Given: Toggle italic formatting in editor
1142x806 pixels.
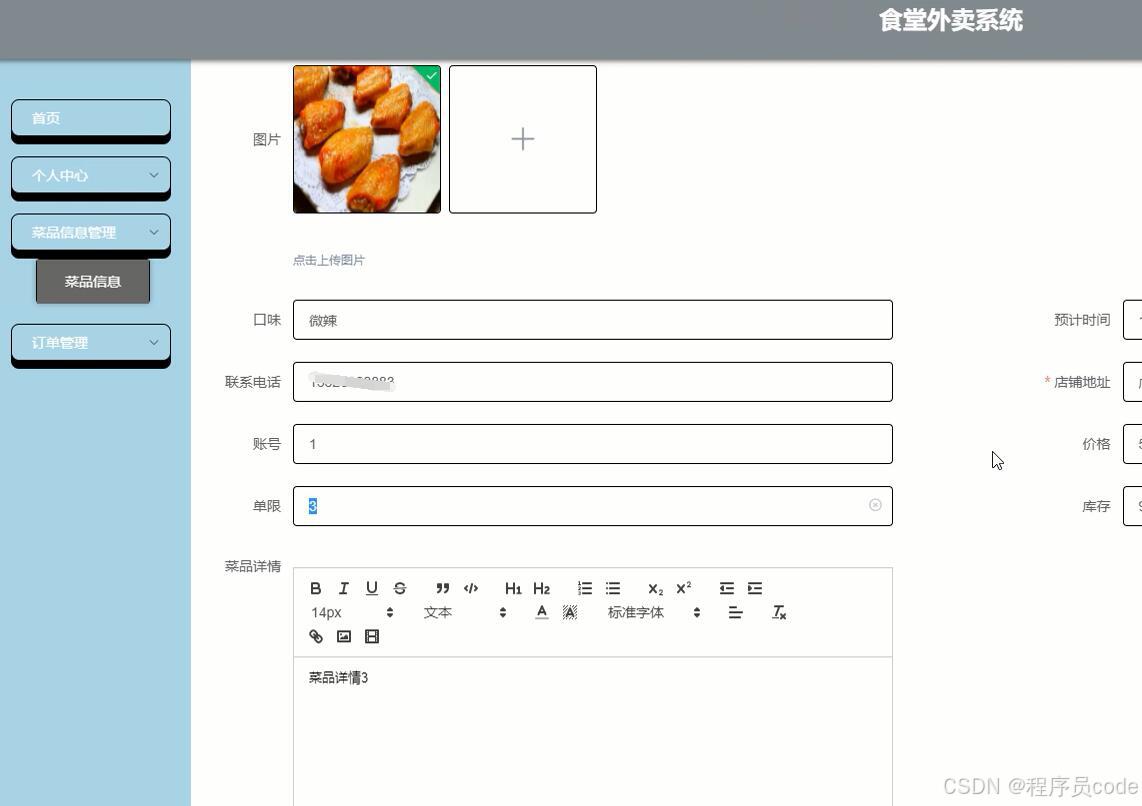Looking at the screenshot, I should (344, 588).
